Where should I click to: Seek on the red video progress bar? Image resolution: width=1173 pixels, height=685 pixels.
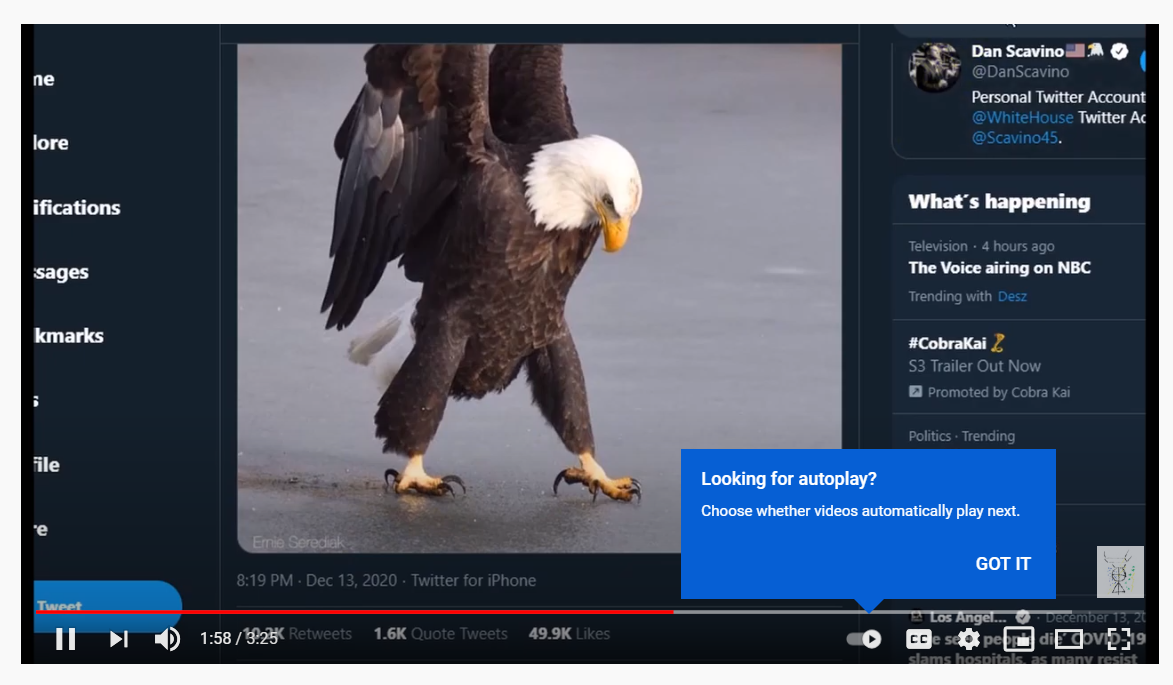coord(355,612)
